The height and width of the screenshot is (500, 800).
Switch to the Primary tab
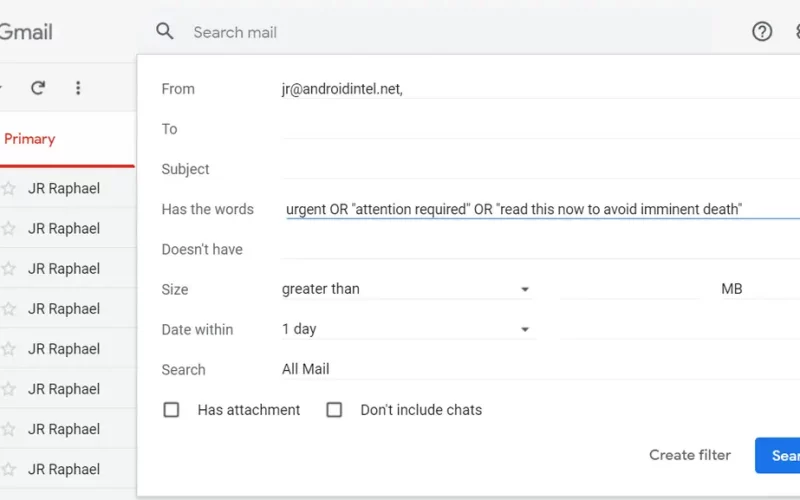pos(30,139)
